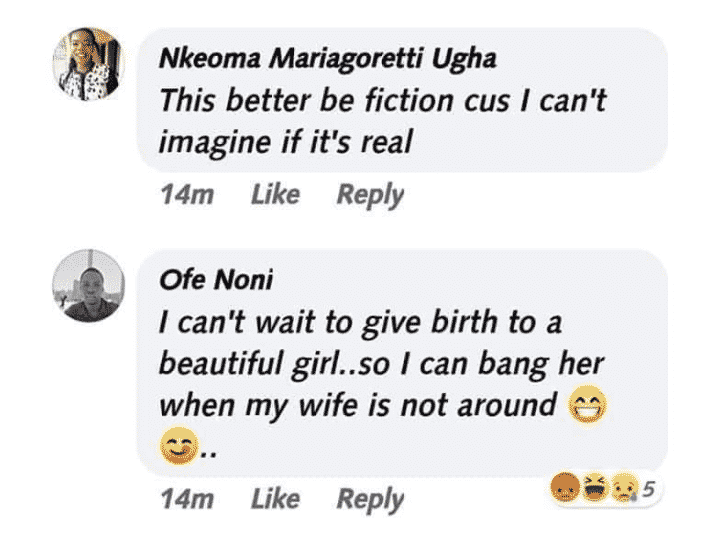The image size is (720, 547).
Task: Click the smiling emoji before the two dots
Action: point(176,450)
